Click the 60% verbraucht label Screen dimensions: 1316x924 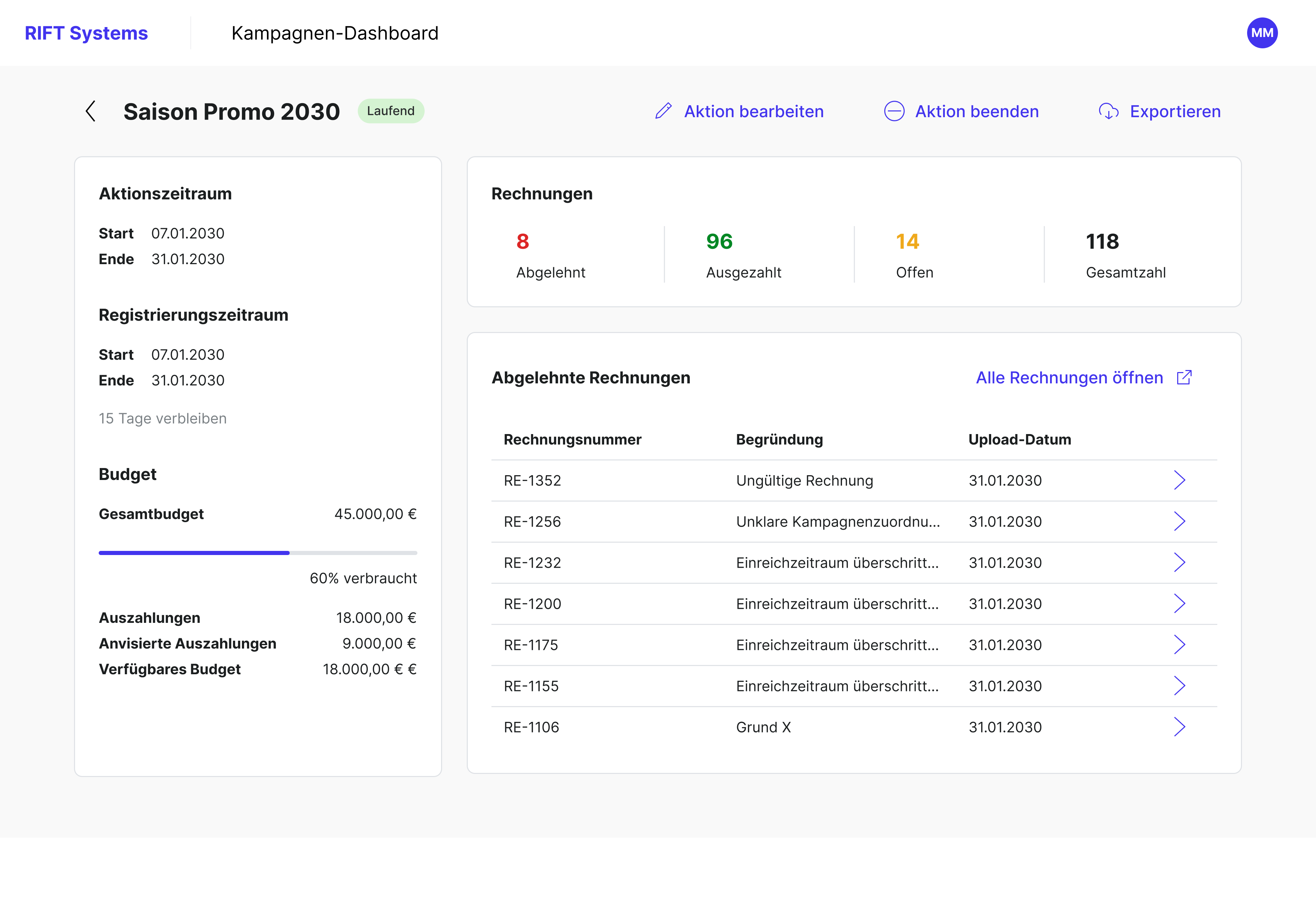[x=363, y=578]
